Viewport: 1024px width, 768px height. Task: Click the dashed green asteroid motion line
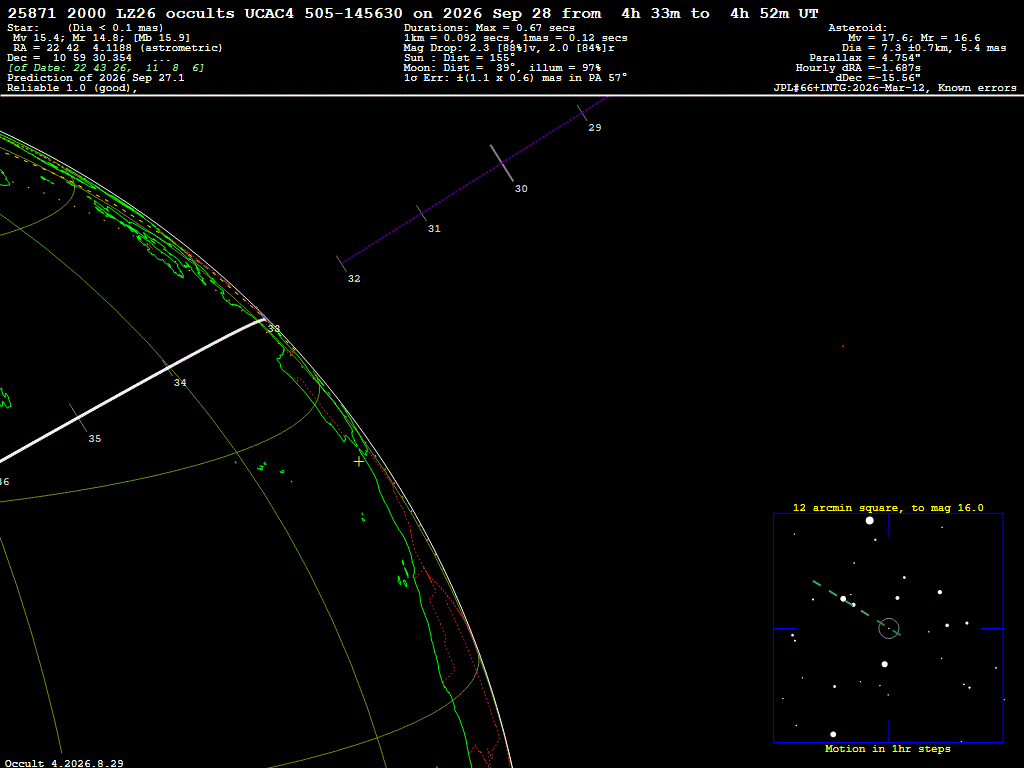click(x=856, y=607)
